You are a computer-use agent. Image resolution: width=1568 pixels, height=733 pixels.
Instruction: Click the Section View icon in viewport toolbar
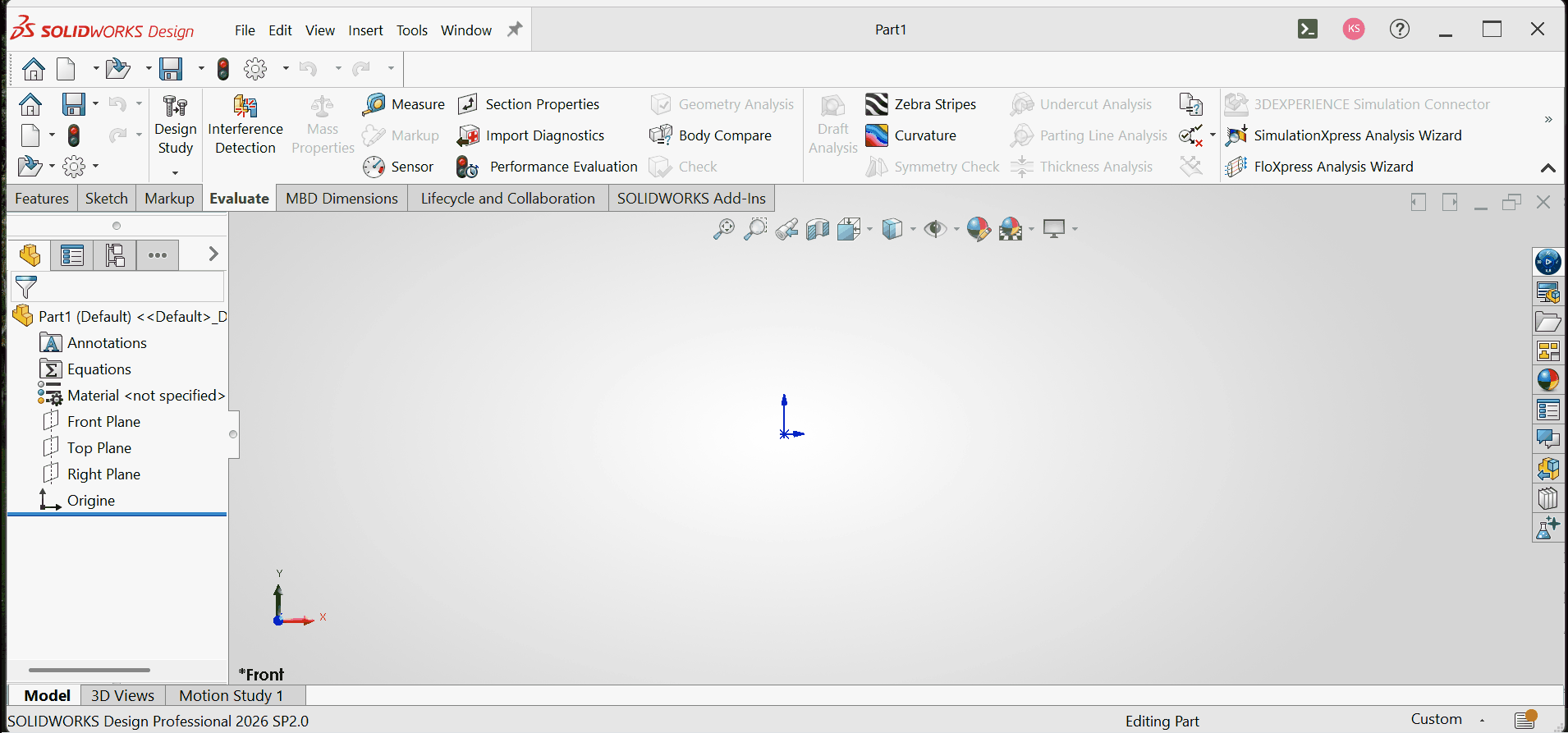818,229
